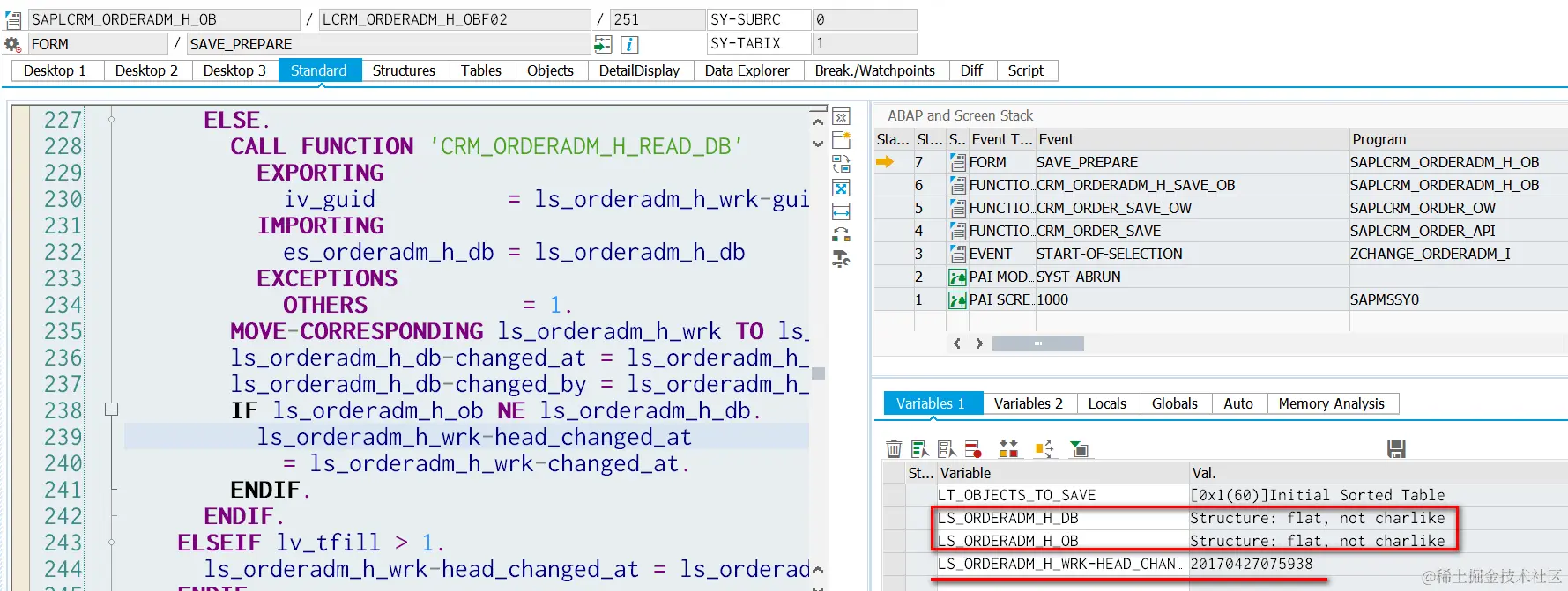Click the CRM_ORDER_SAVE_OW stack entry
The image size is (1568, 591).
[1114, 208]
